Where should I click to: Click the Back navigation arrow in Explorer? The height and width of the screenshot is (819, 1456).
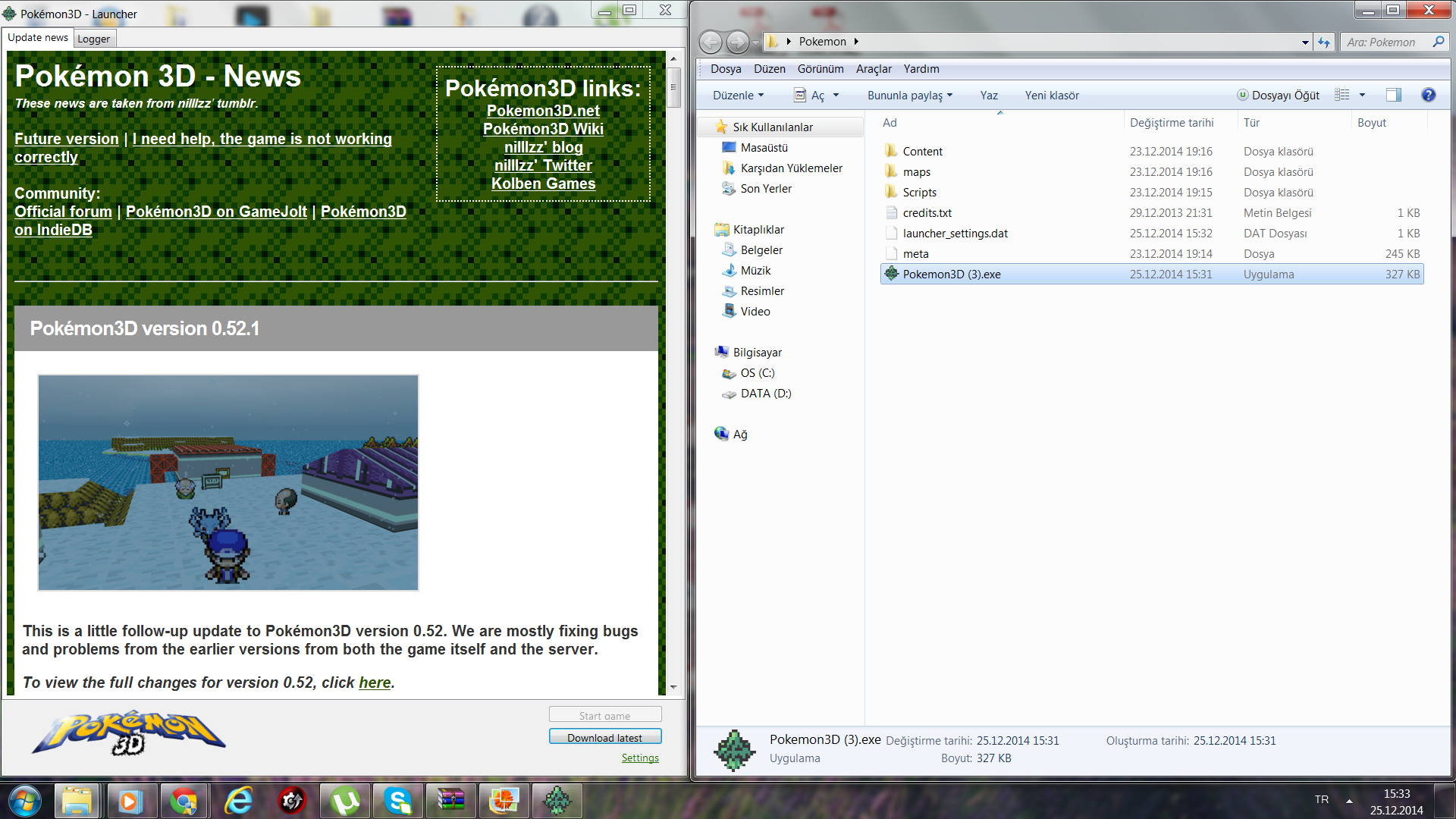point(711,42)
